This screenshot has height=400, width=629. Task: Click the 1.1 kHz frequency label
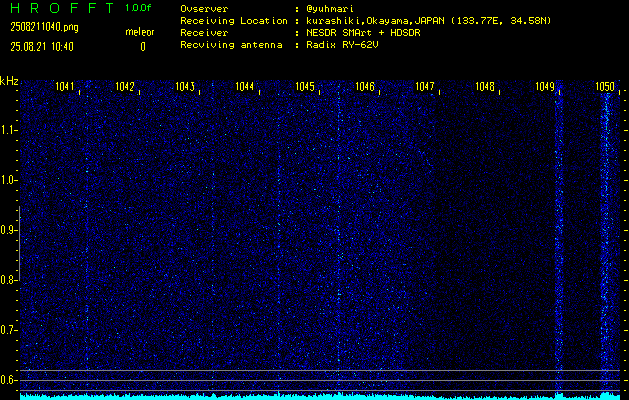click(x=7, y=130)
